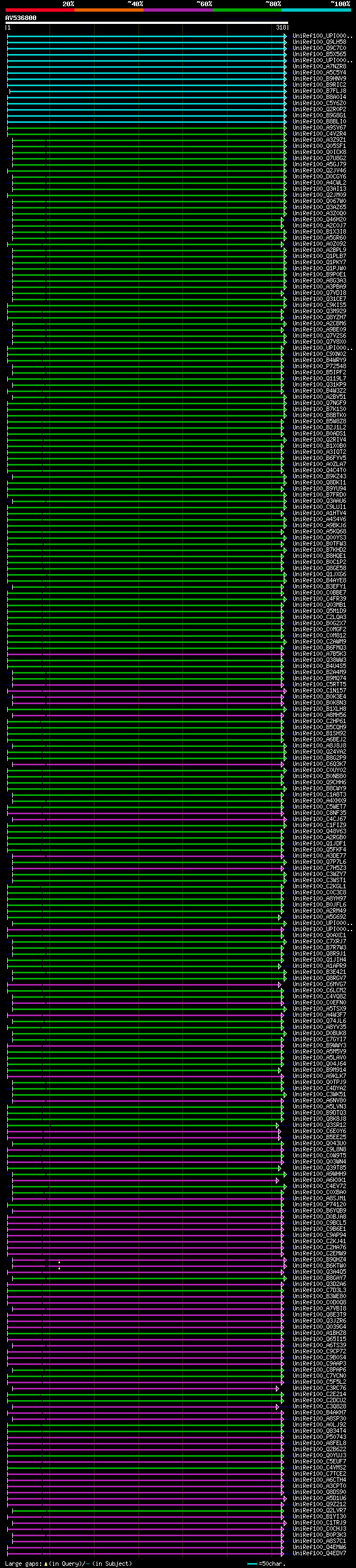
Task: Click the UniRef100_B1XLH8 entry
Action: (x=319, y=709)
